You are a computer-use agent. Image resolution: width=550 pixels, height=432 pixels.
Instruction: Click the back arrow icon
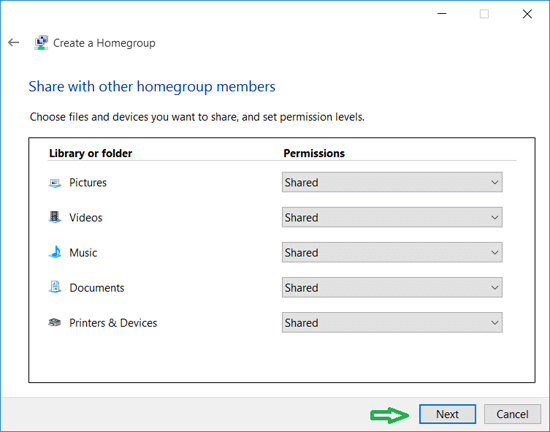point(14,42)
